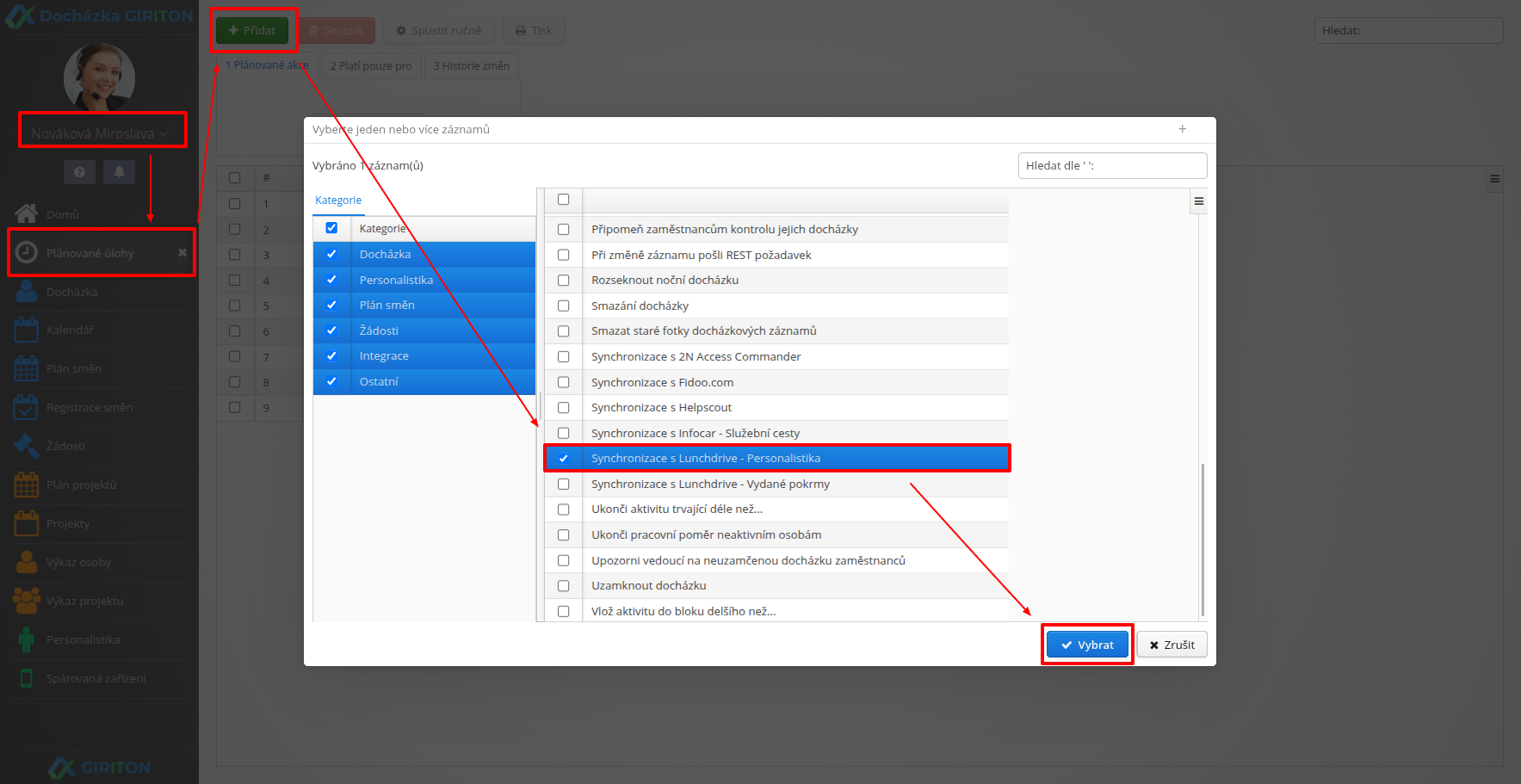This screenshot has width=1521, height=784.
Task: Select Připomeň zaměstnancům kontrolu jejich docházky
Action: coord(776,229)
